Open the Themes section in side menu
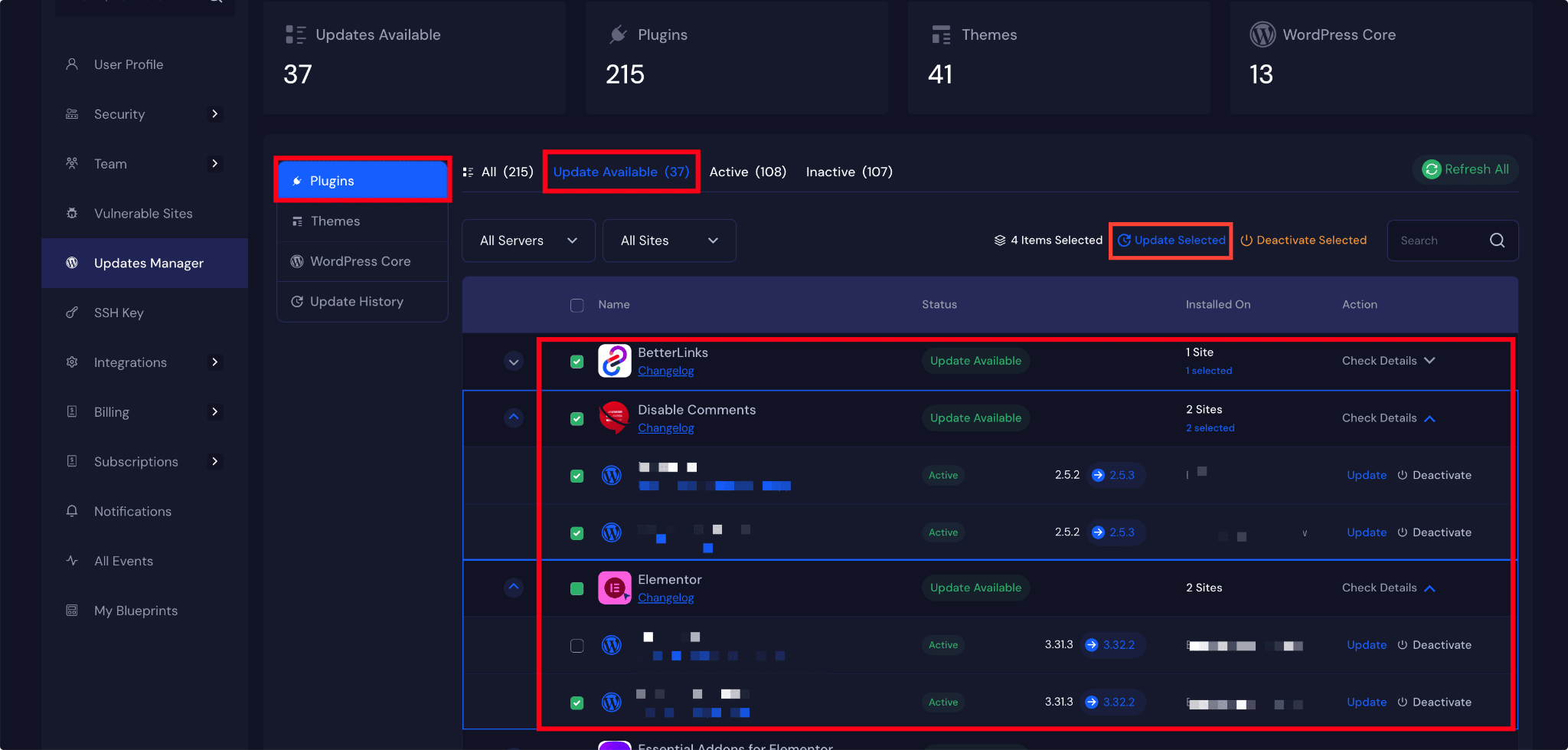The image size is (1568, 750). coord(335,221)
